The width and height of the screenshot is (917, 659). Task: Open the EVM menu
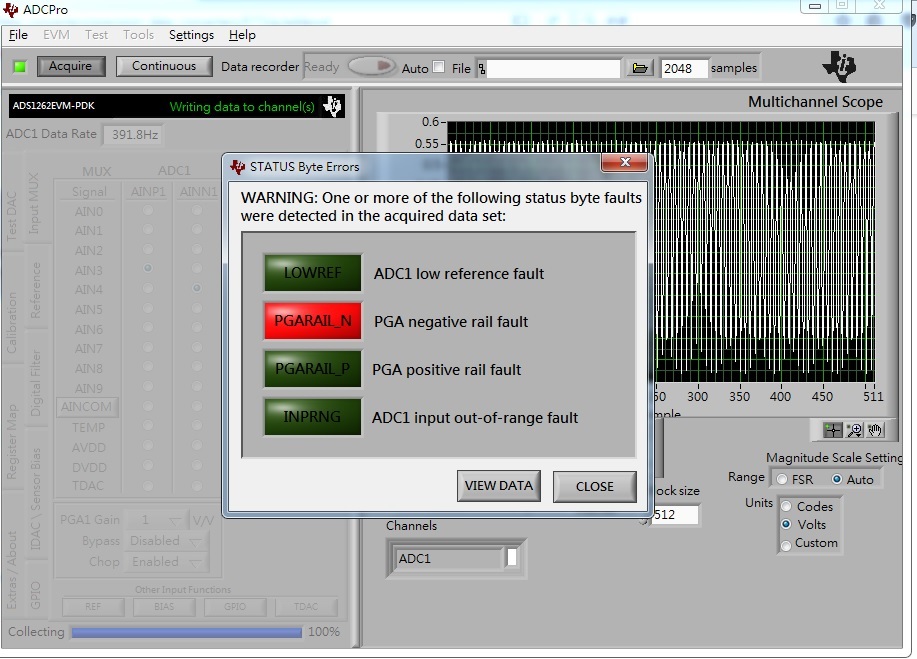[56, 35]
